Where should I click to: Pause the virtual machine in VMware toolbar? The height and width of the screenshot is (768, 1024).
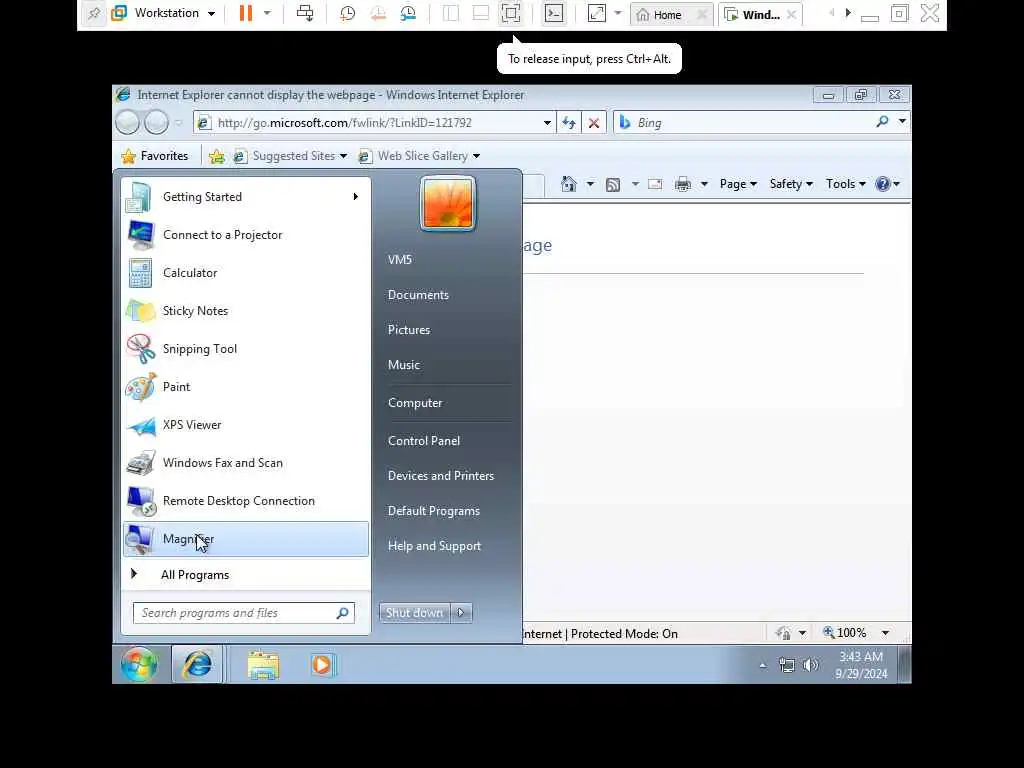click(x=246, y=13)
